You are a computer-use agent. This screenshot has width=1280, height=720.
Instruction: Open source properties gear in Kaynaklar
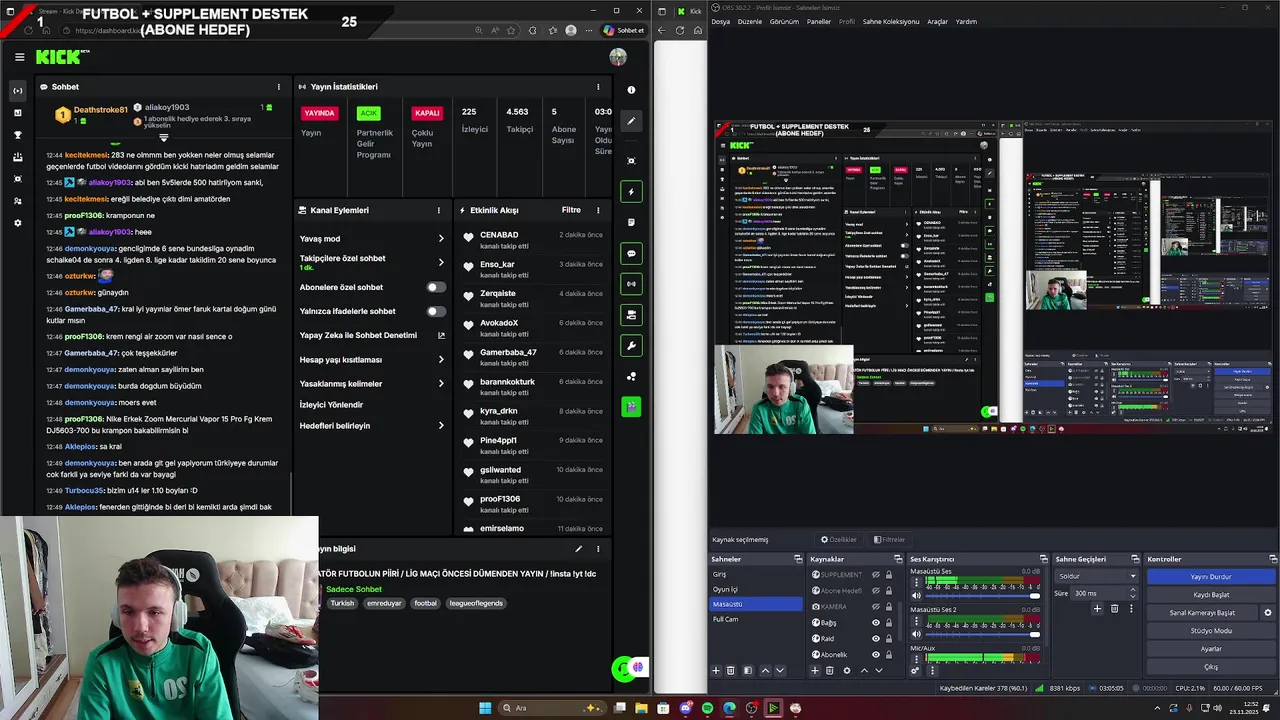[847, 670]
